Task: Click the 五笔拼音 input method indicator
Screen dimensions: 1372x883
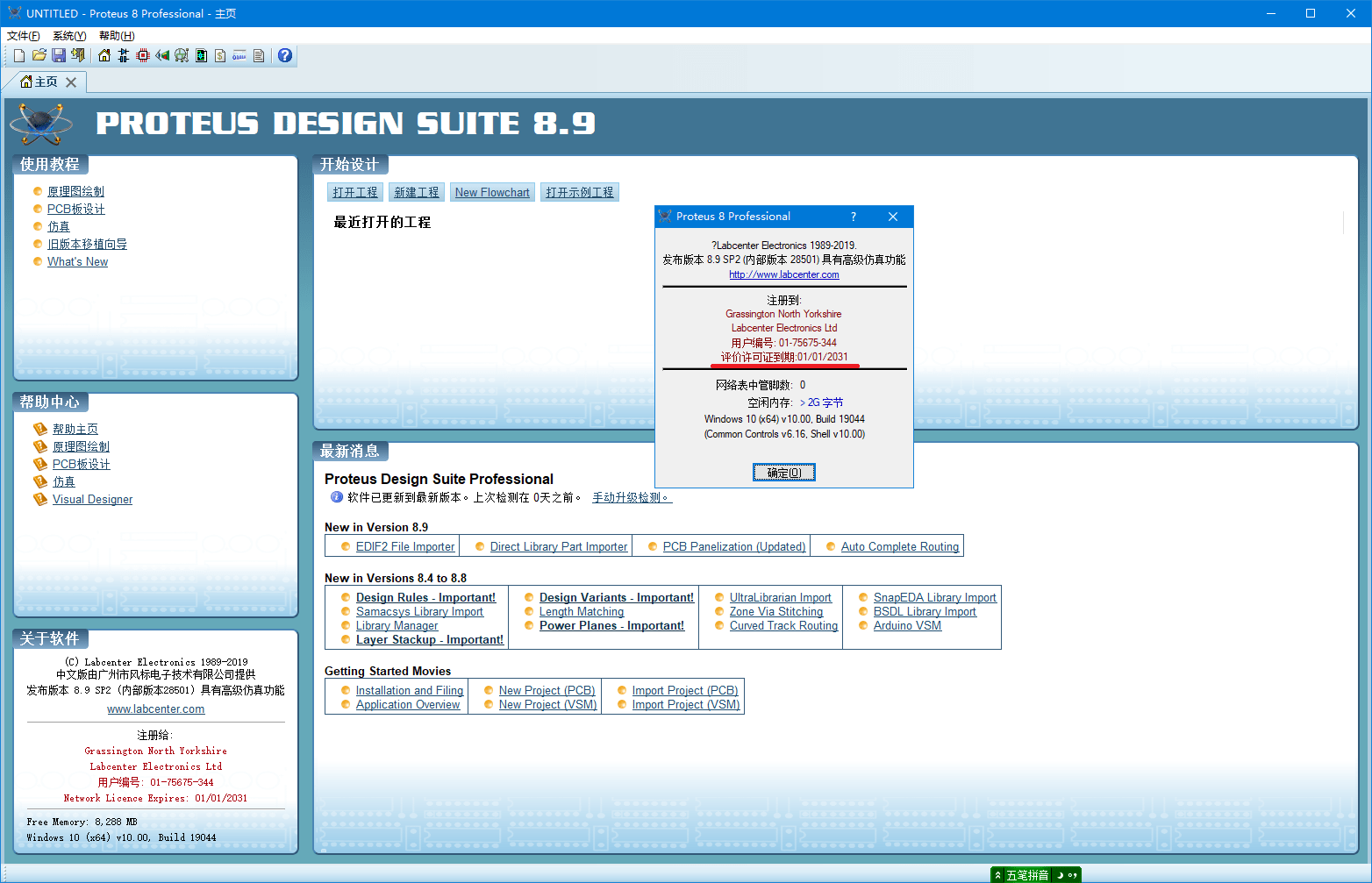Action: point(1027,875)
